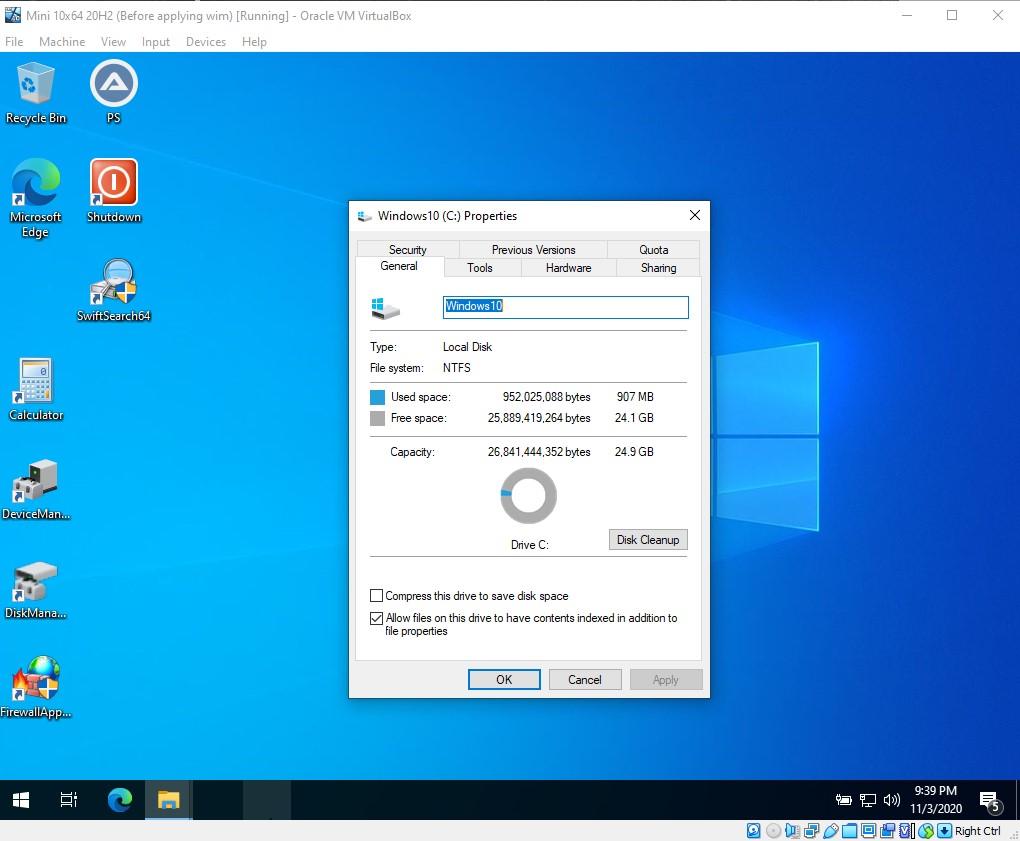Click the '26,841,444,352 bytes' capacity value
Image resolution: width=1020 pixels, height=841 pixels.
pyautogui.click(x=539, y=452)
